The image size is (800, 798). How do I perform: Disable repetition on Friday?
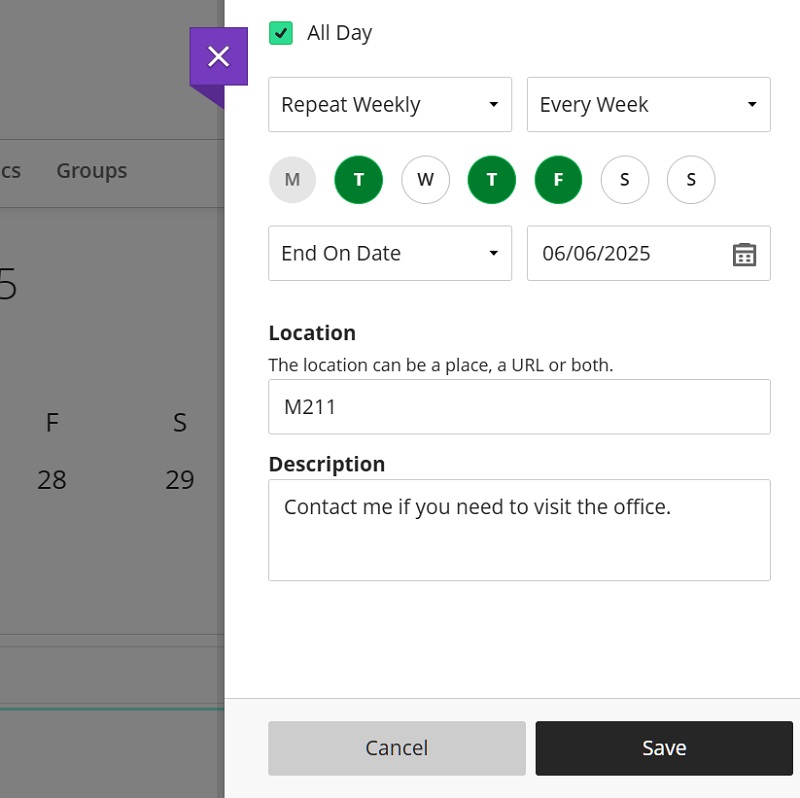(558, 179)
